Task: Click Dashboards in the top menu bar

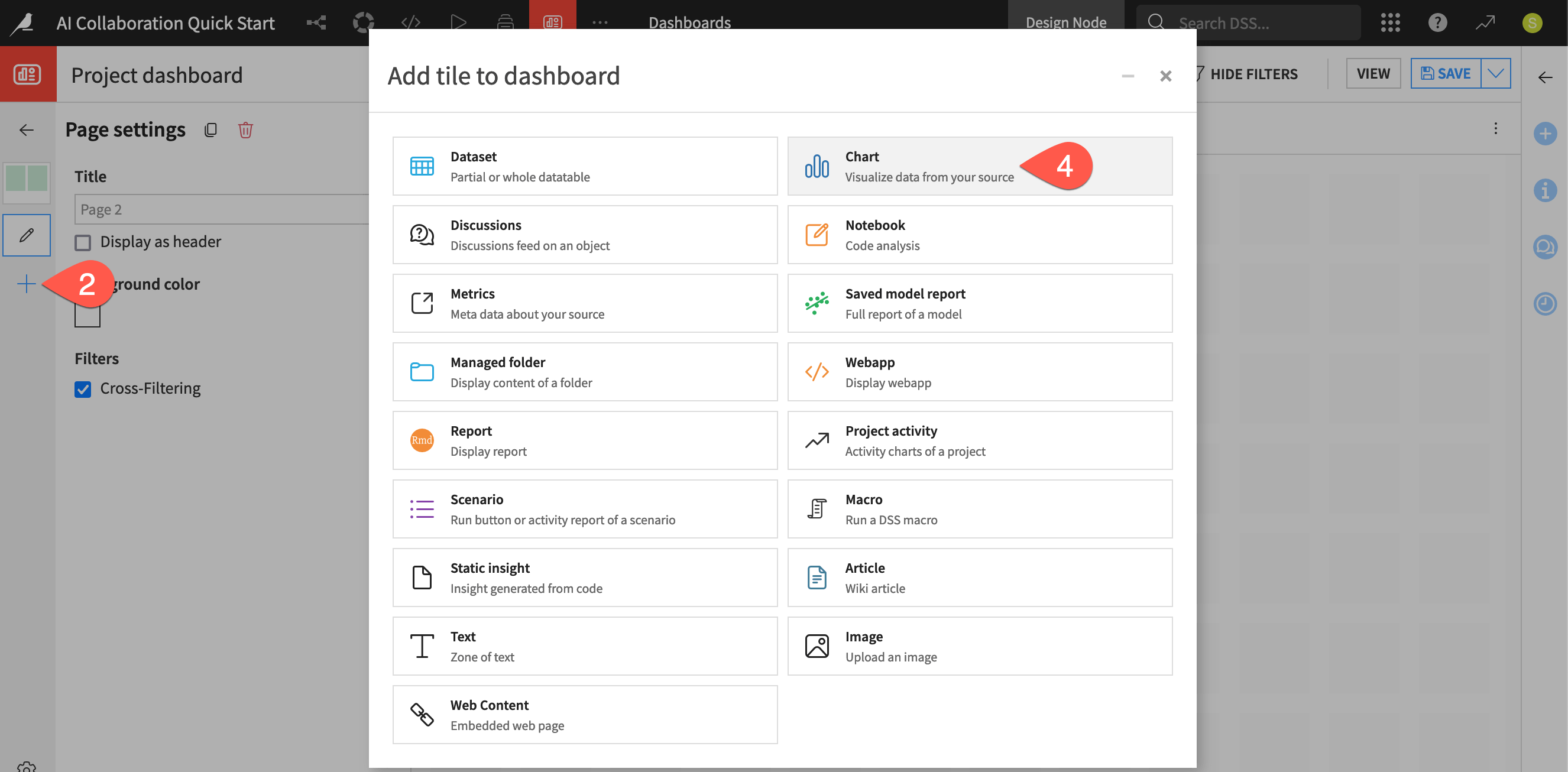Action: (x=689, y=22)
